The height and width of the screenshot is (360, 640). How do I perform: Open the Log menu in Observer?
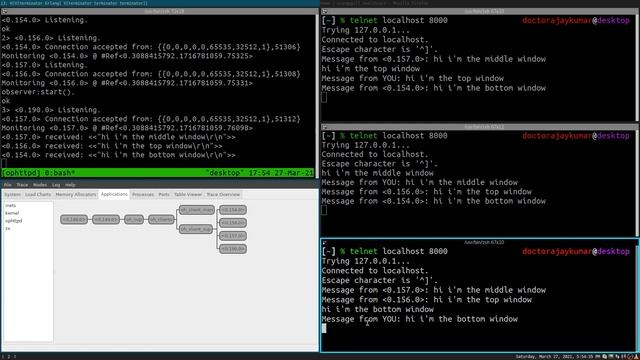56,184
